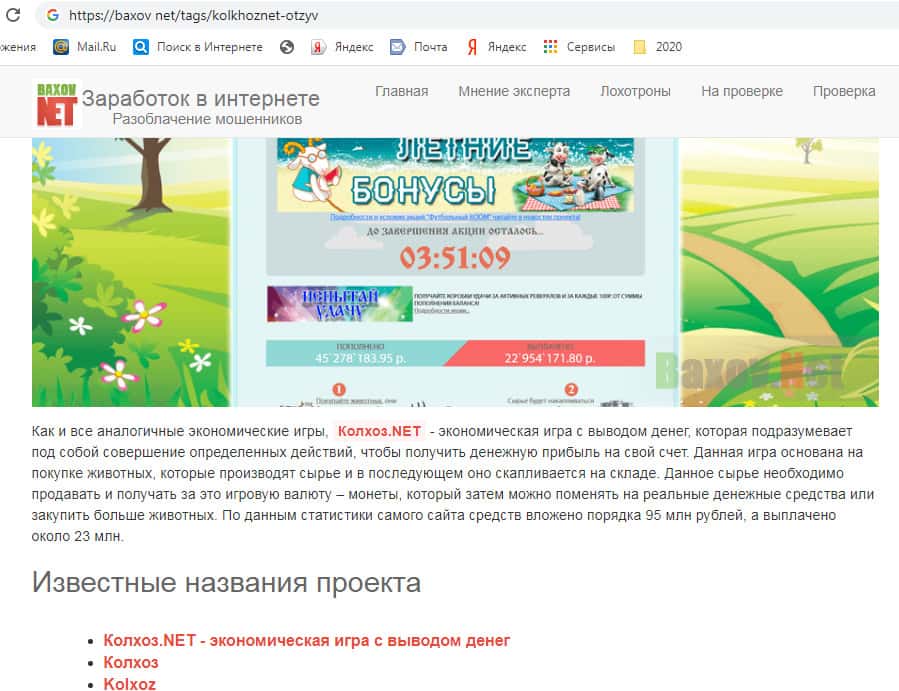
Task: Open the Колхоз.NET - экономическая игра с выводом денег link
Action: [x=307, y=641]
